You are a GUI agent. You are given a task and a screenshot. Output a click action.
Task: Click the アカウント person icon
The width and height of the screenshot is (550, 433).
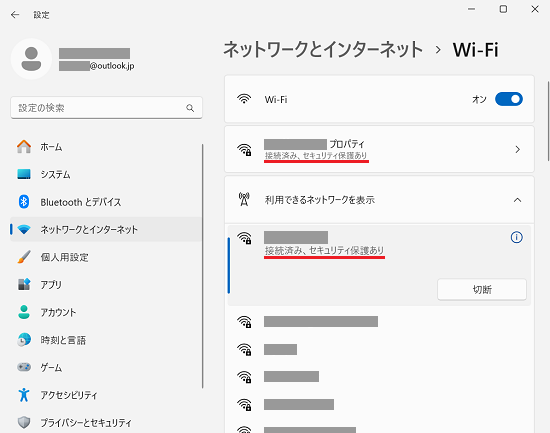coord(24,312)
